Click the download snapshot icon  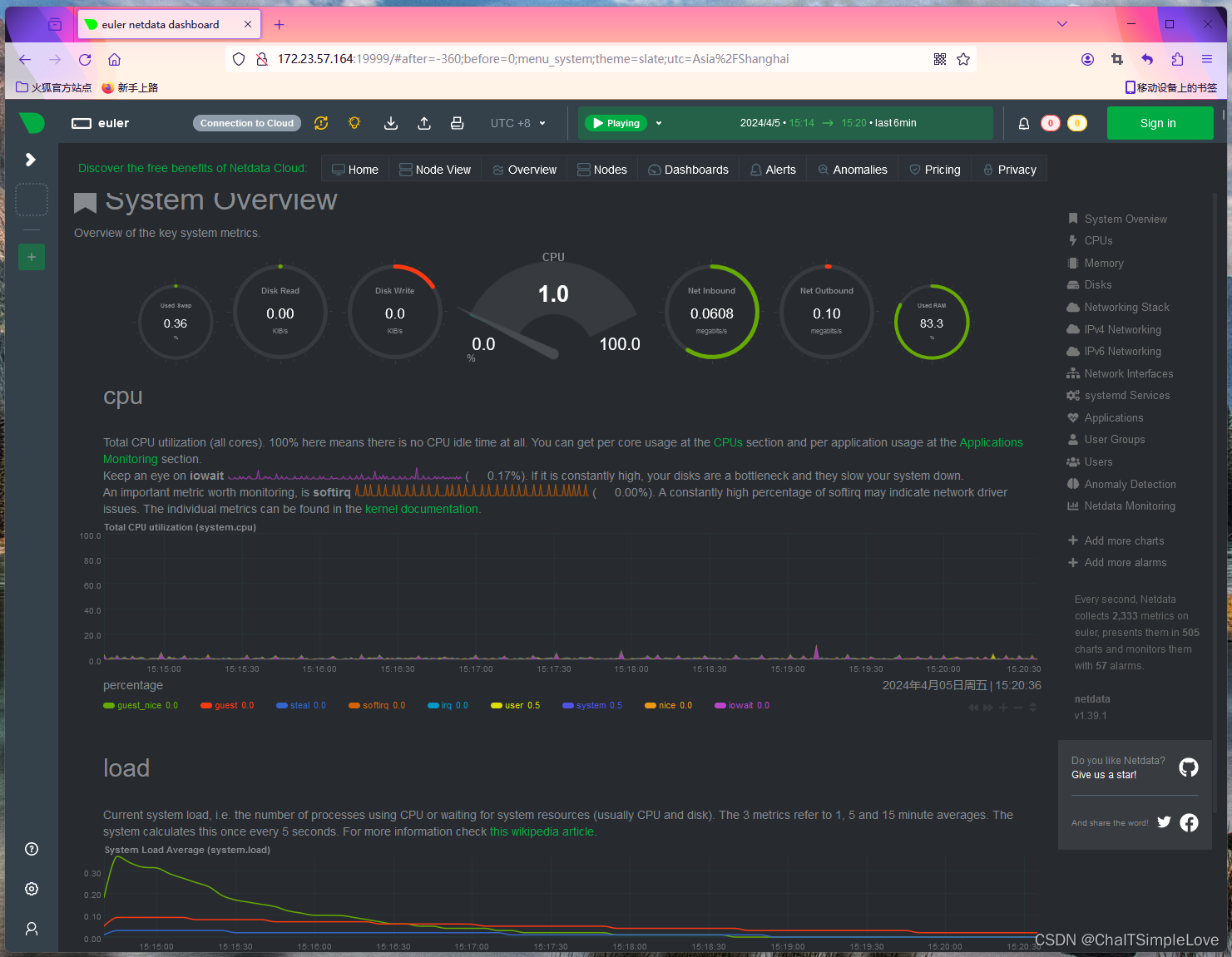pos(391,123)
